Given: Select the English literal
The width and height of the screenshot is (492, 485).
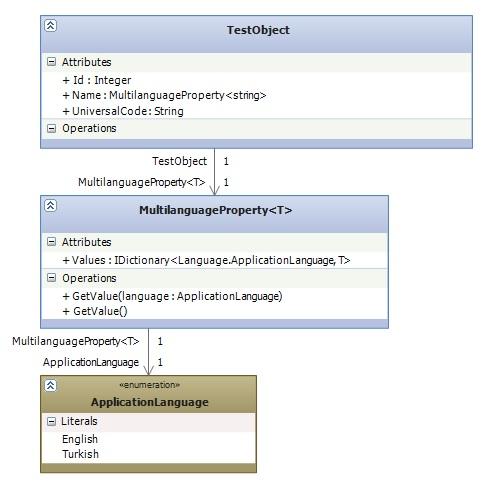Looking at the screenshot, I should 80,439.
